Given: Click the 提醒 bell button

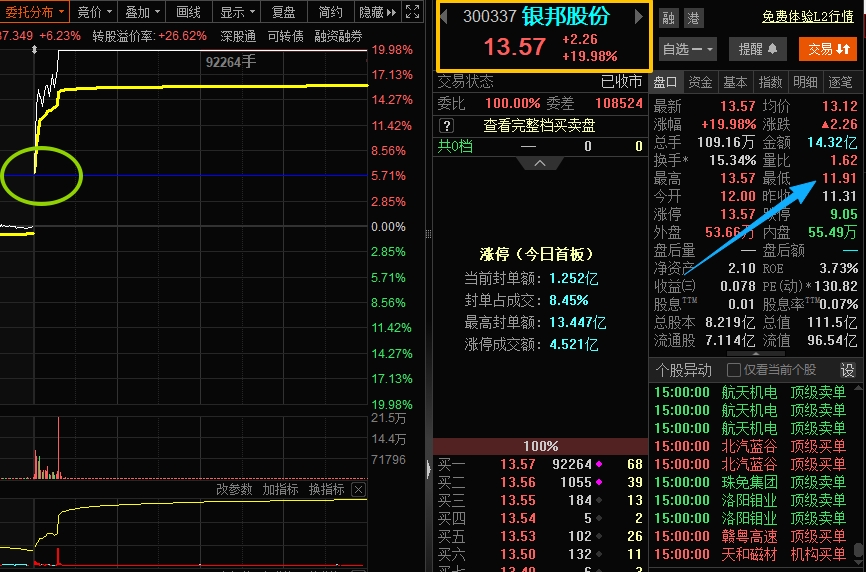Looking at the screenshot, I should click(x=758, y=49).
